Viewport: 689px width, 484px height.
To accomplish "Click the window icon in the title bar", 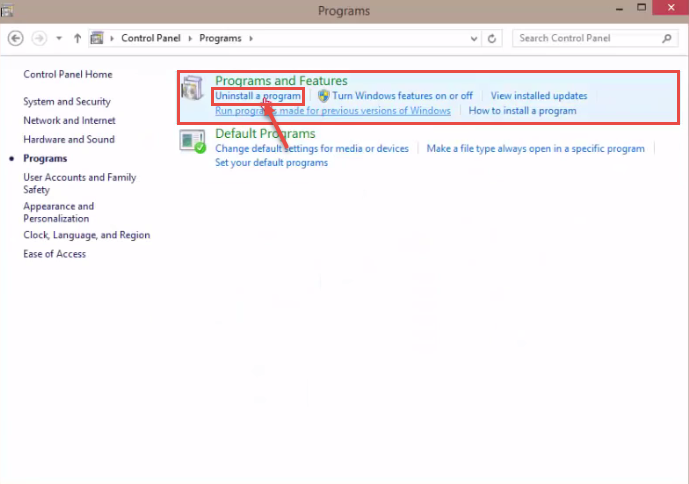I will [x=7, y=10].
